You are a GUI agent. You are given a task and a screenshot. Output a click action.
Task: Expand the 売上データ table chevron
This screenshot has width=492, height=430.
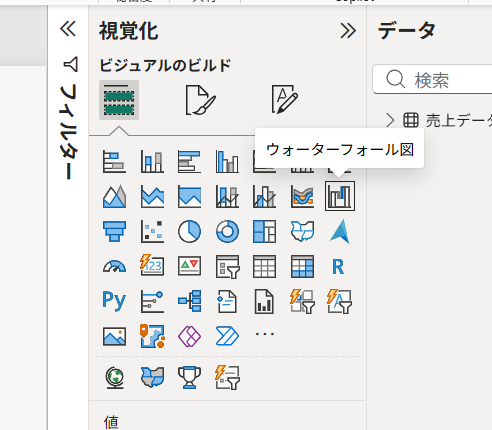(390, 120)
